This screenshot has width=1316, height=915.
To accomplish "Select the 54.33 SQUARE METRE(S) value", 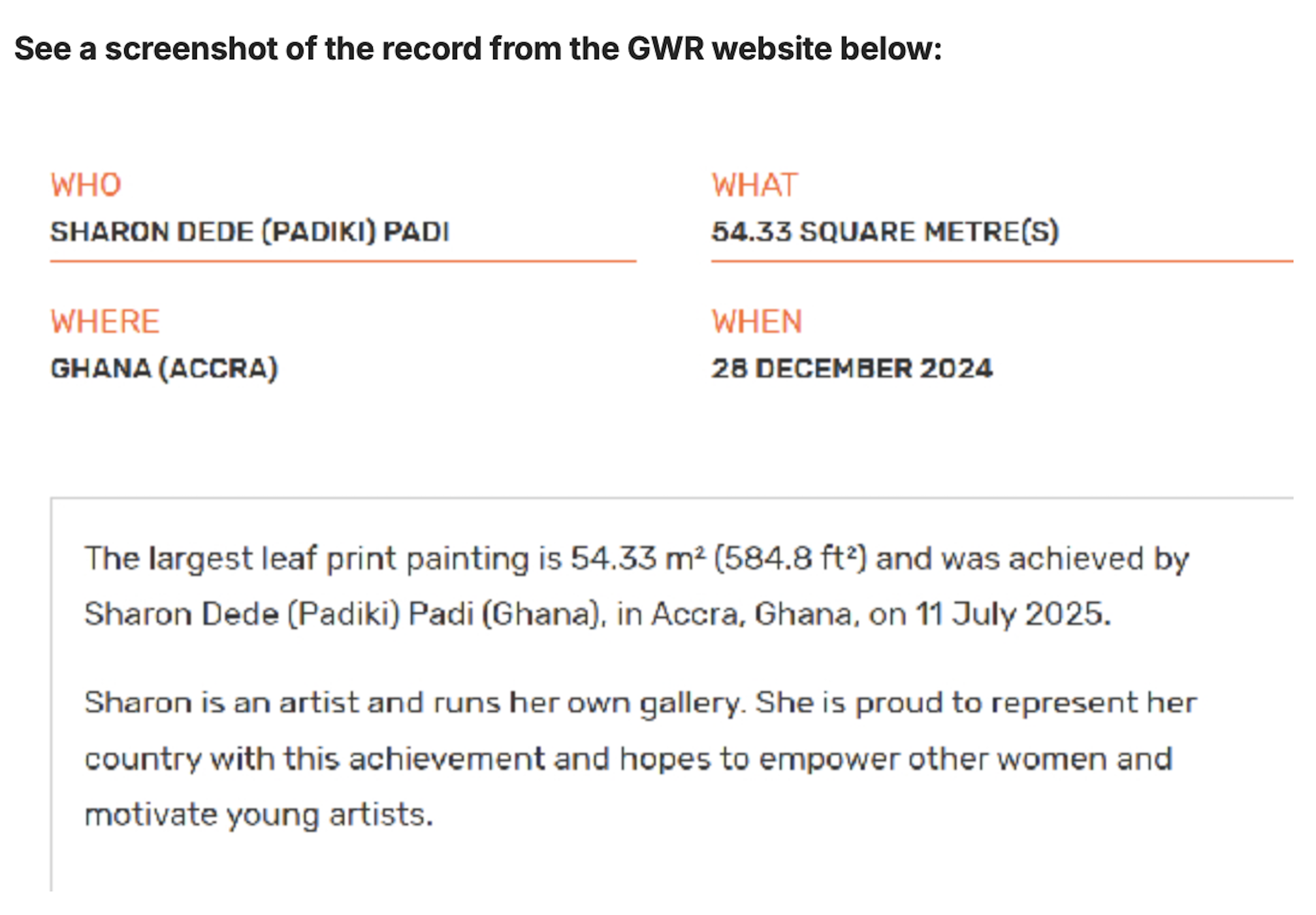I will click(884, 232).
